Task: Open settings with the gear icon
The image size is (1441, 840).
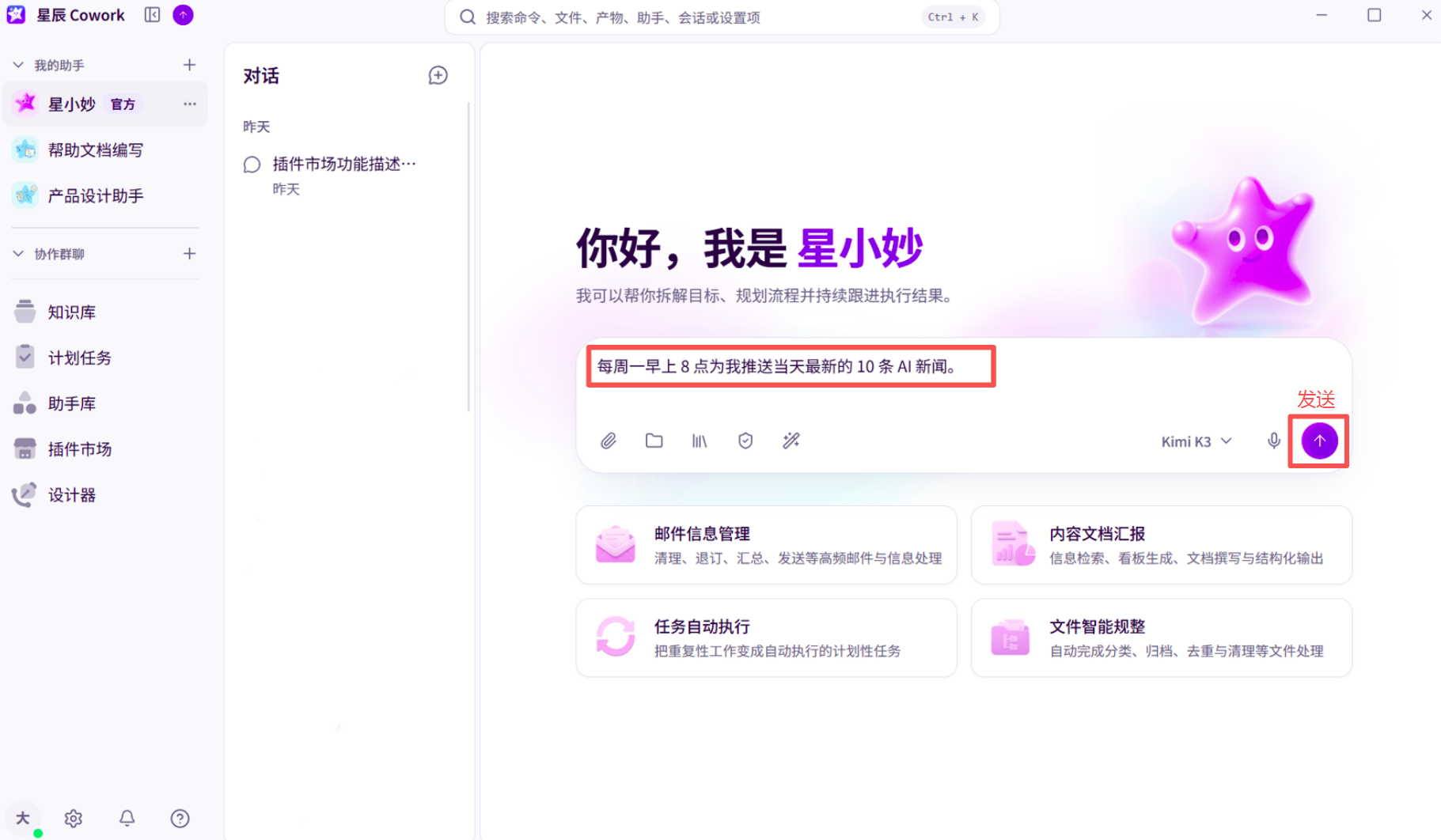Action: pos(74,818)
